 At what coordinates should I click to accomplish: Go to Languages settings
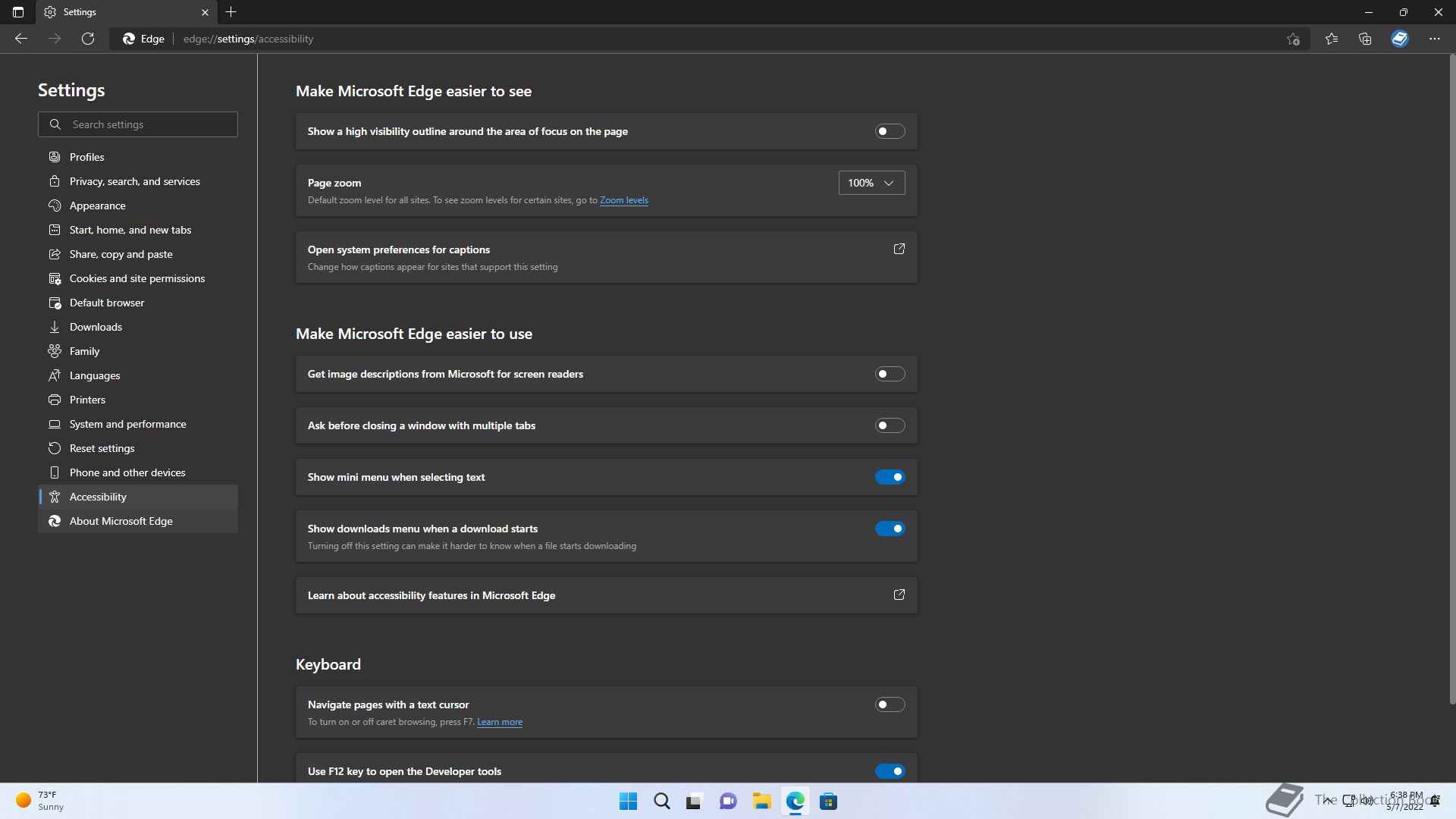(138, 375)
